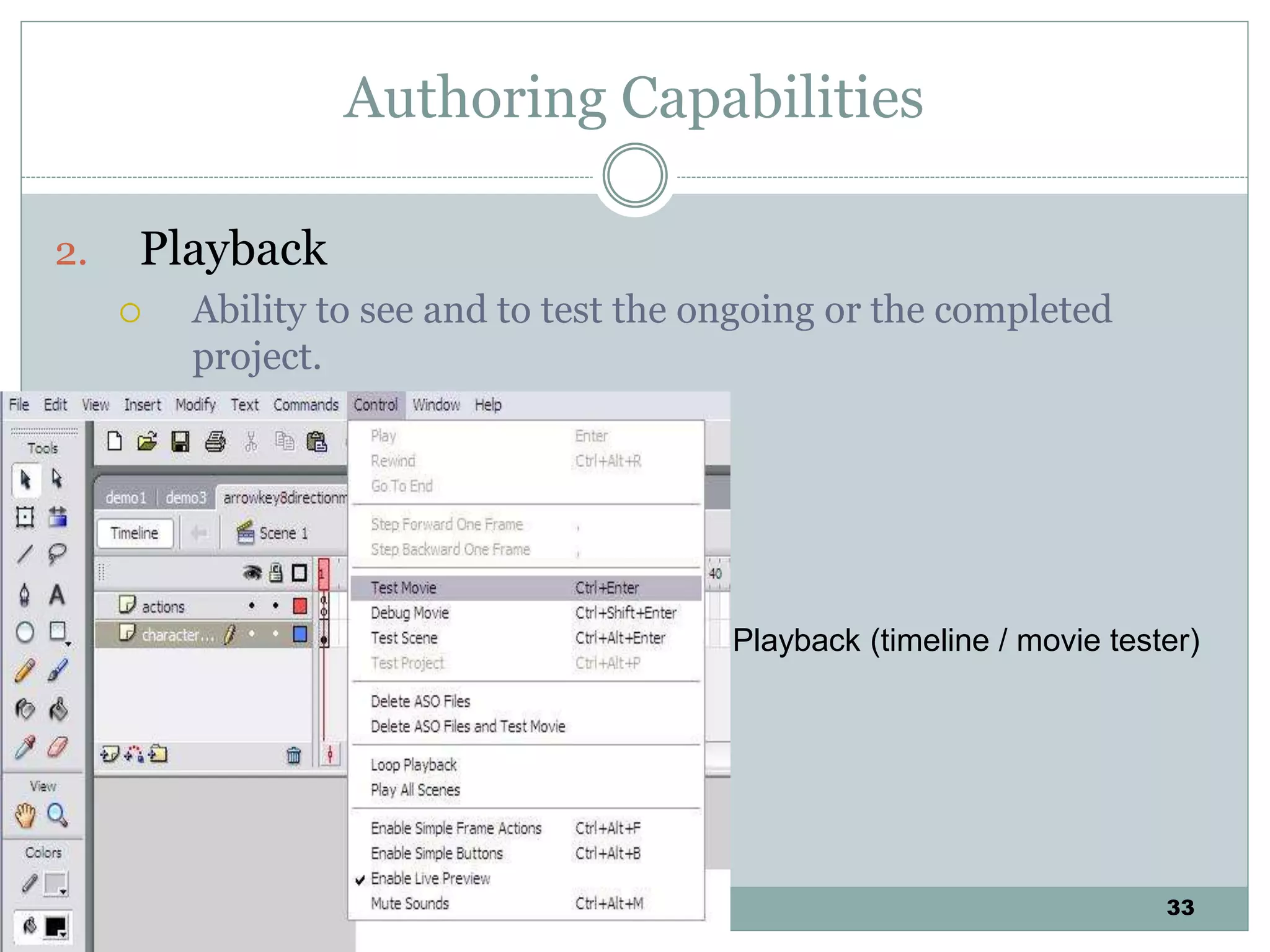Open the Insert menu
This screenshot has width=1270, height=952.
143,405
